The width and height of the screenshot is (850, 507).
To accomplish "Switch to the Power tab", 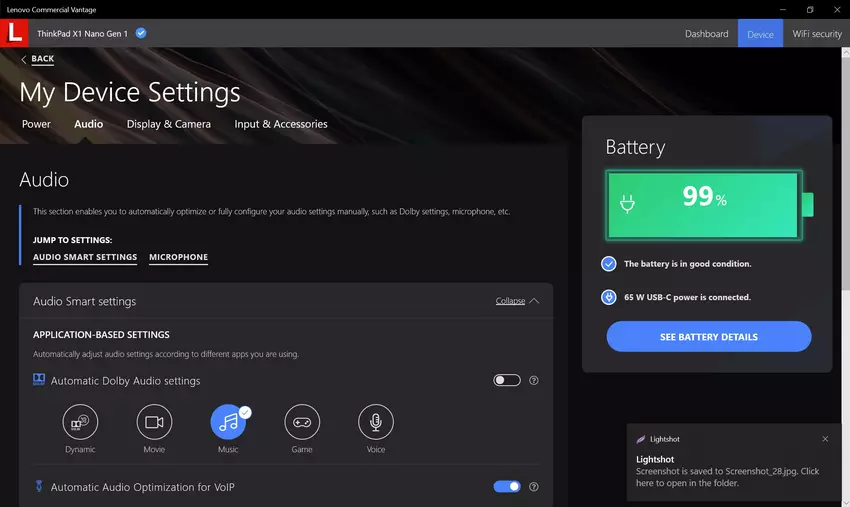I will (36, 124).
